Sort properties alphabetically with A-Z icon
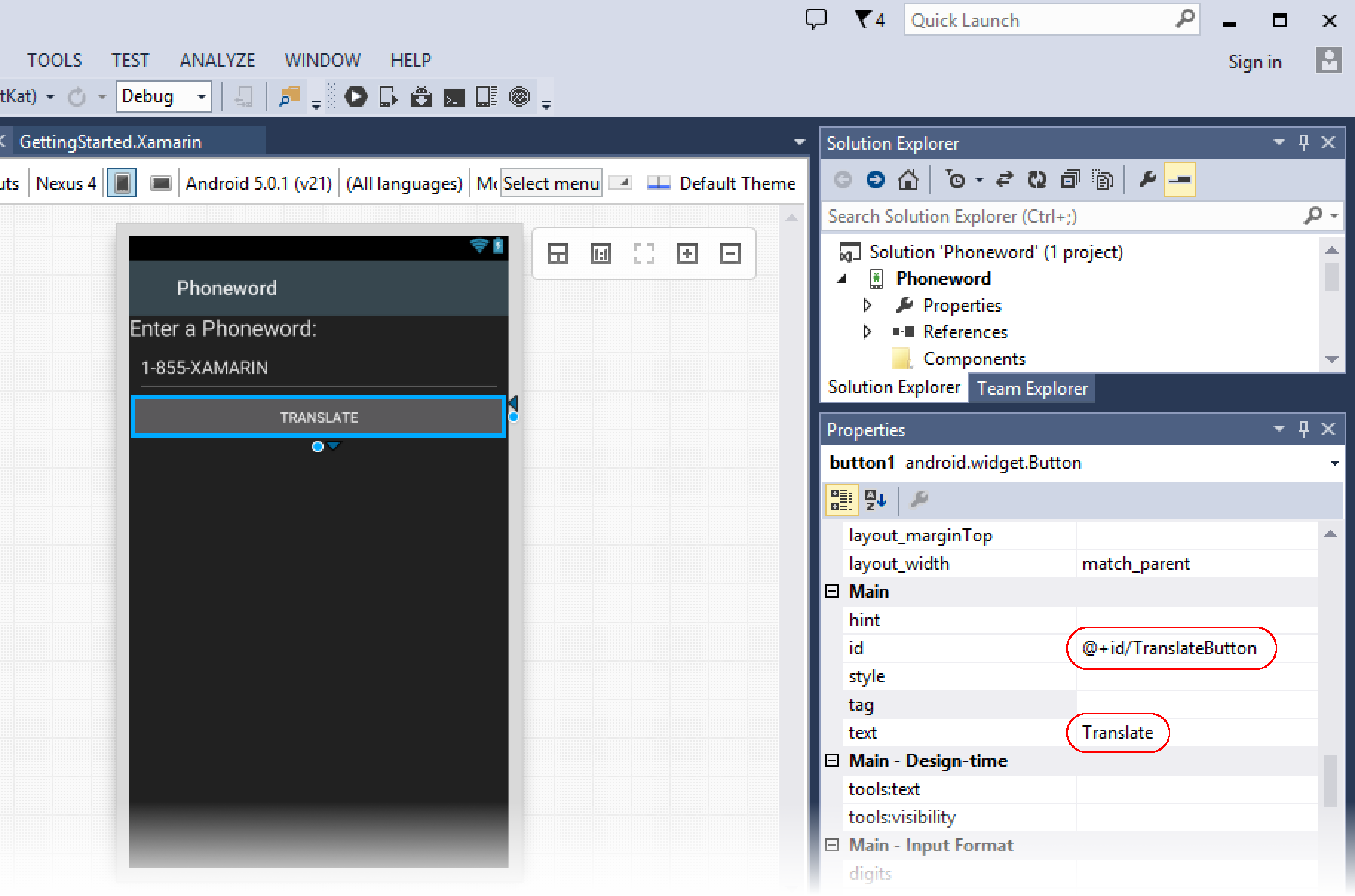 pyautogui.click(x=876, y=501)
